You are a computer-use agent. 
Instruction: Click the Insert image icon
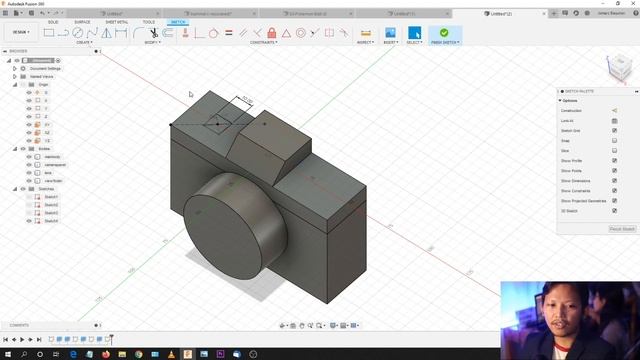point(390,33)
